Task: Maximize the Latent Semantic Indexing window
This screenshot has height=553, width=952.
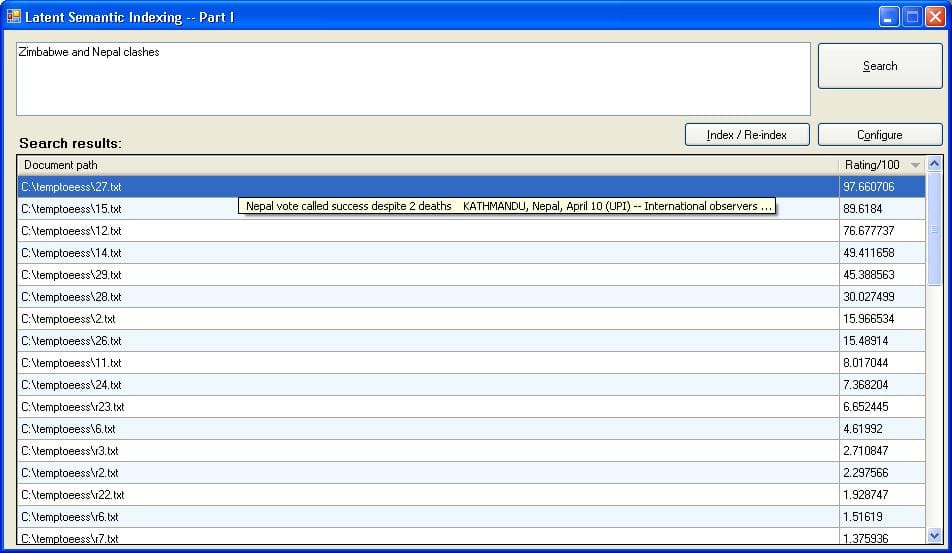Action: [912, 16]
